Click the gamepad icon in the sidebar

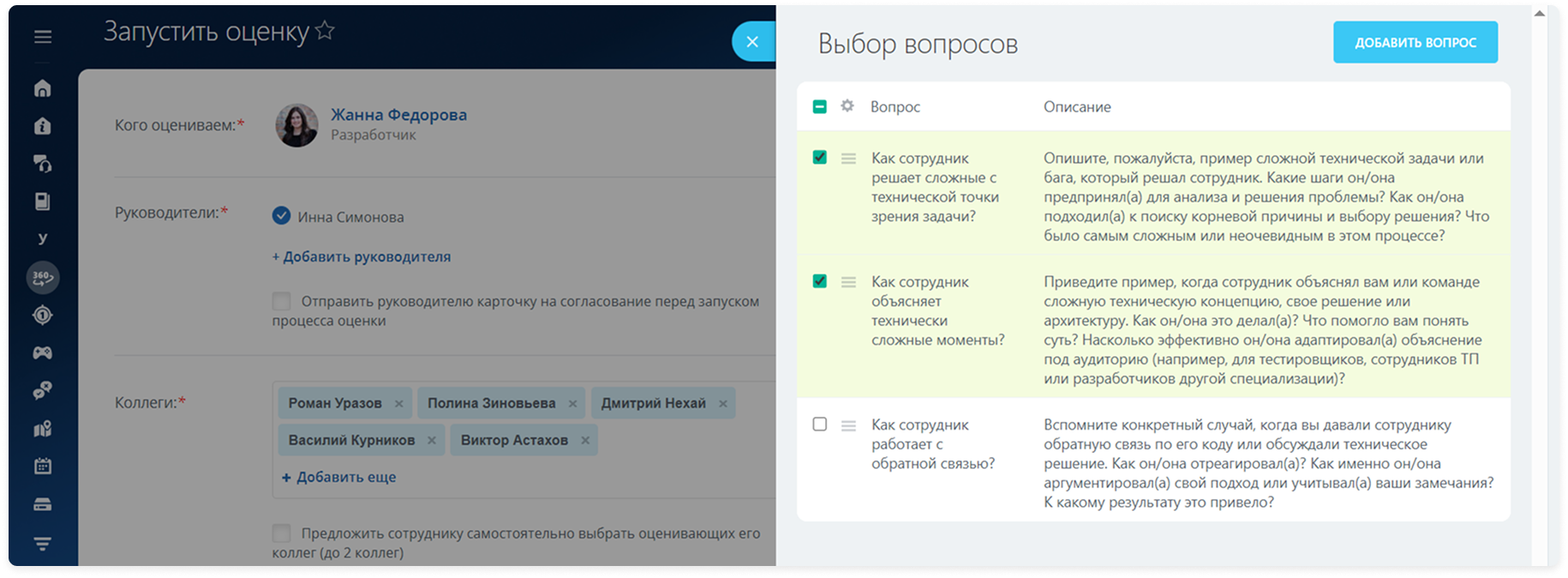43,353
